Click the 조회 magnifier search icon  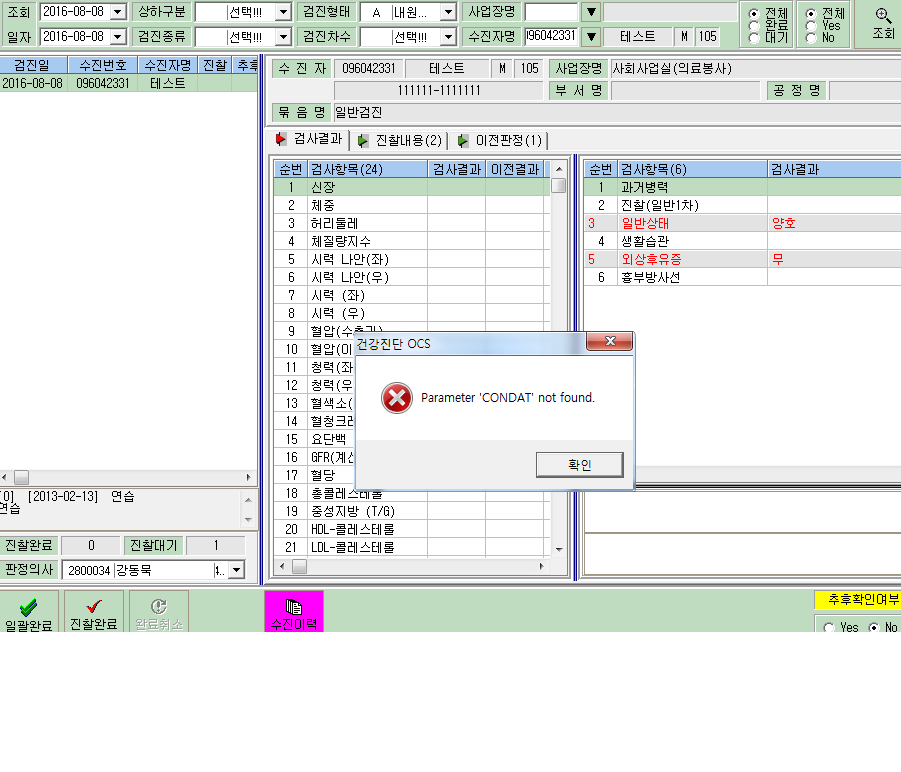point(883,16)
